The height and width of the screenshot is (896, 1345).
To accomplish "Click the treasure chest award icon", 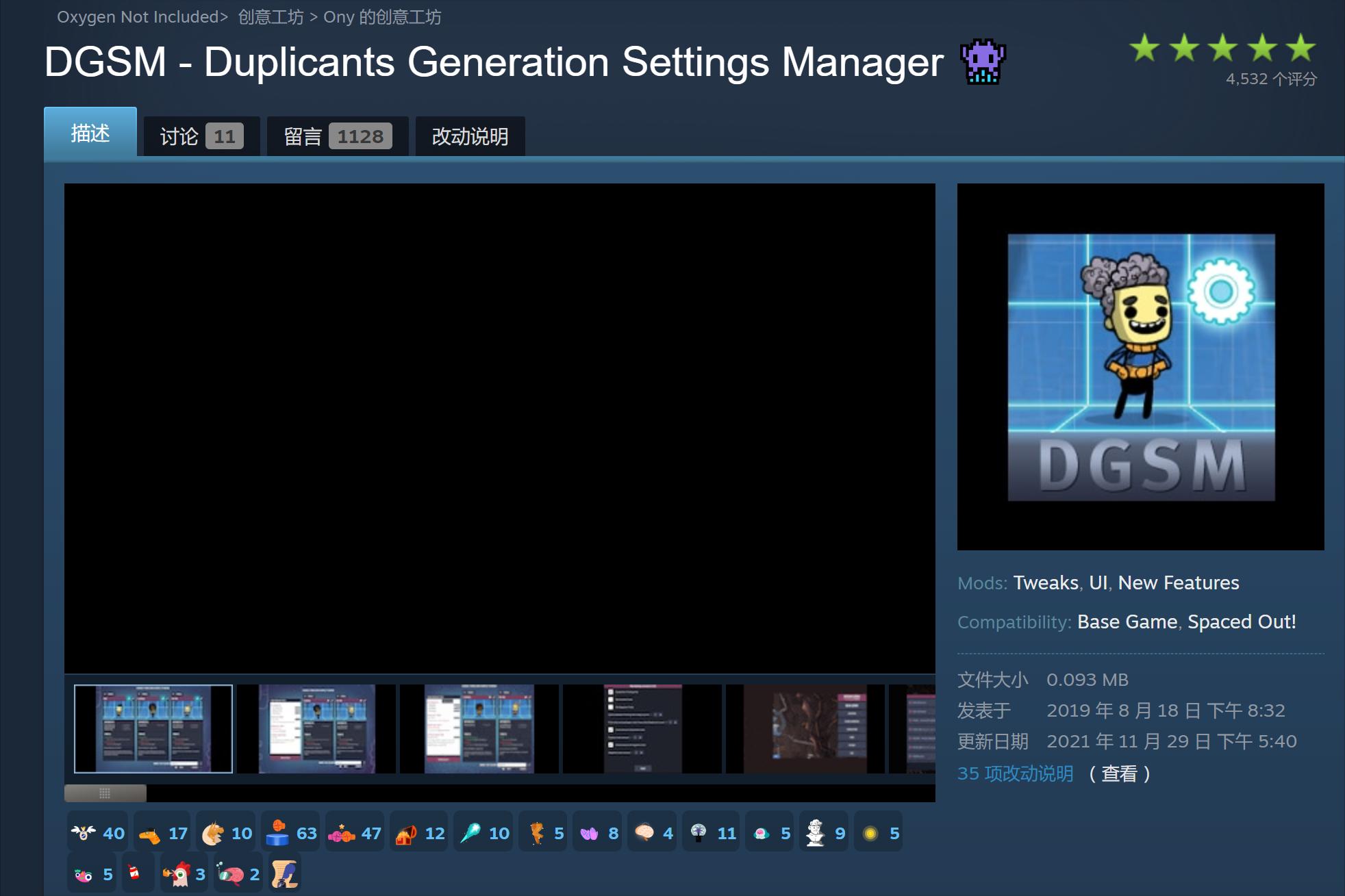I will [x=407, y=833].
